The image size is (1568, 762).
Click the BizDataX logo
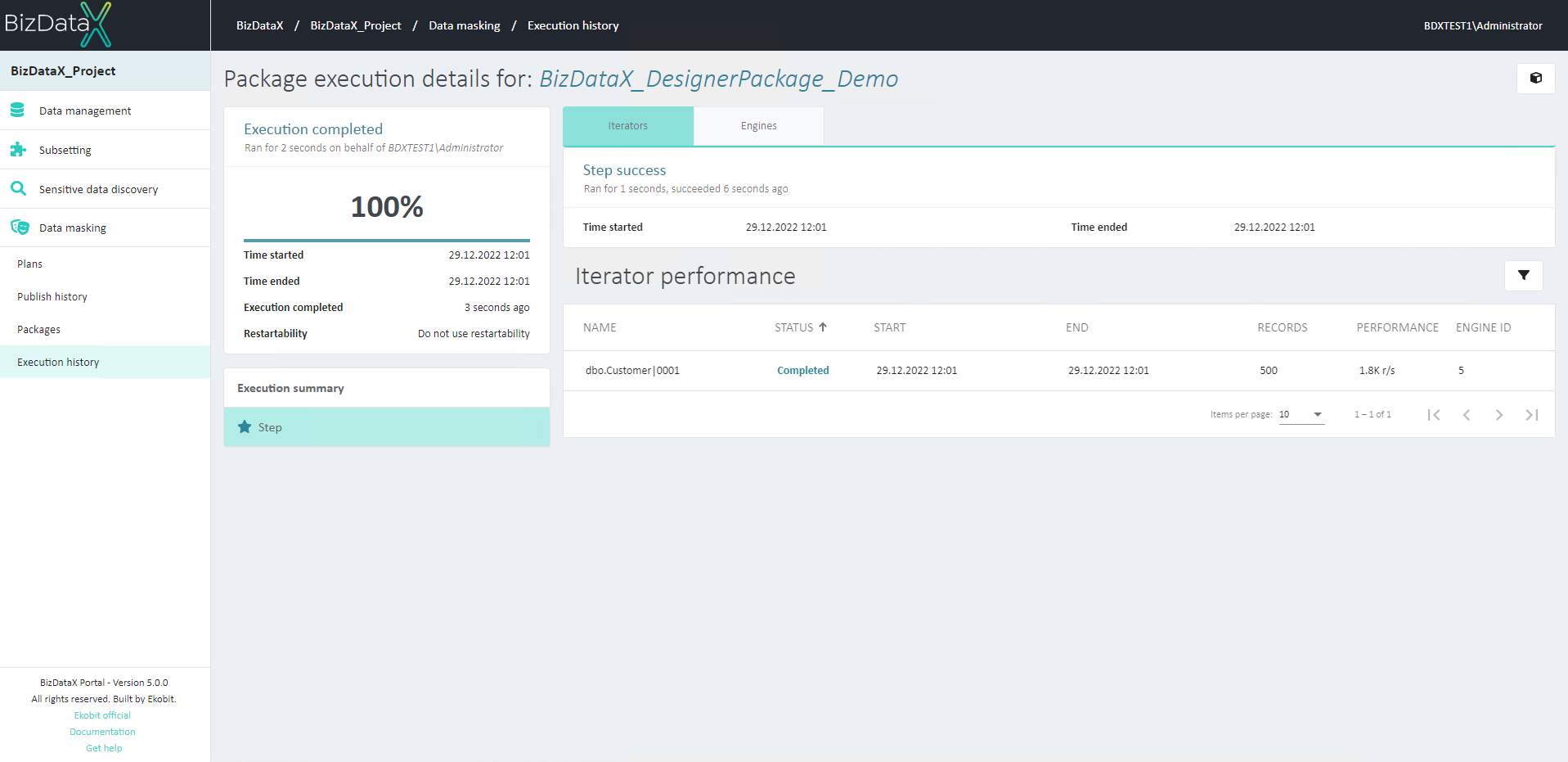pos(57,25)
